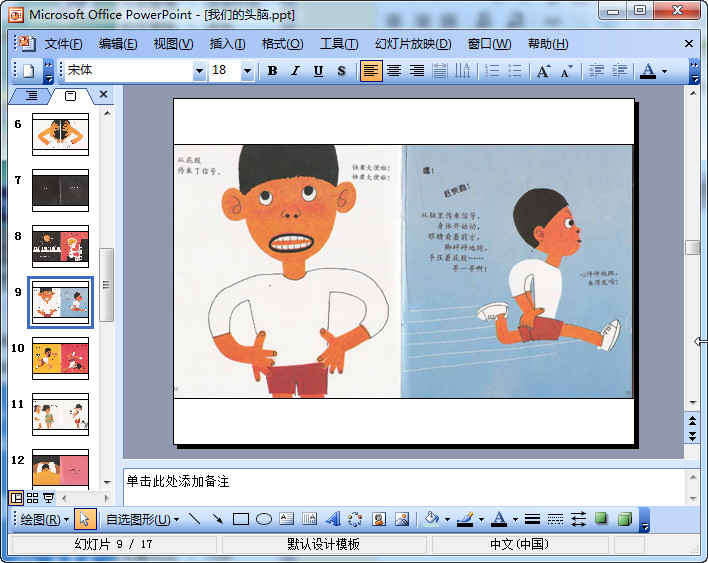This screenshot has width=708, height=563.
Task: Open the 视图(V) menu
Action: [x=173, y=44]
